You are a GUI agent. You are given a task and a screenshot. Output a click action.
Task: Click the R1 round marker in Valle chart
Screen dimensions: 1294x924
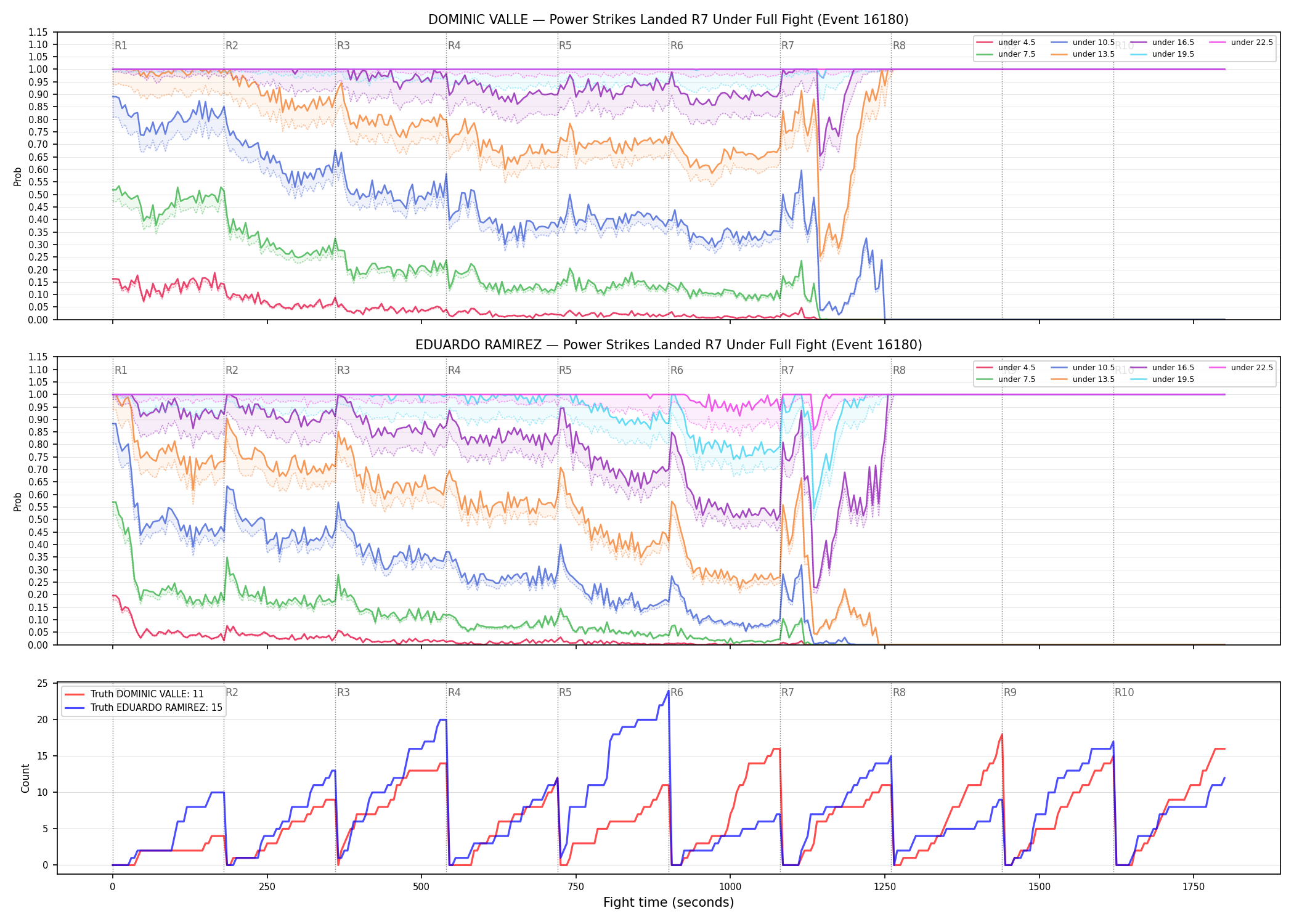(x=121, y=46)
